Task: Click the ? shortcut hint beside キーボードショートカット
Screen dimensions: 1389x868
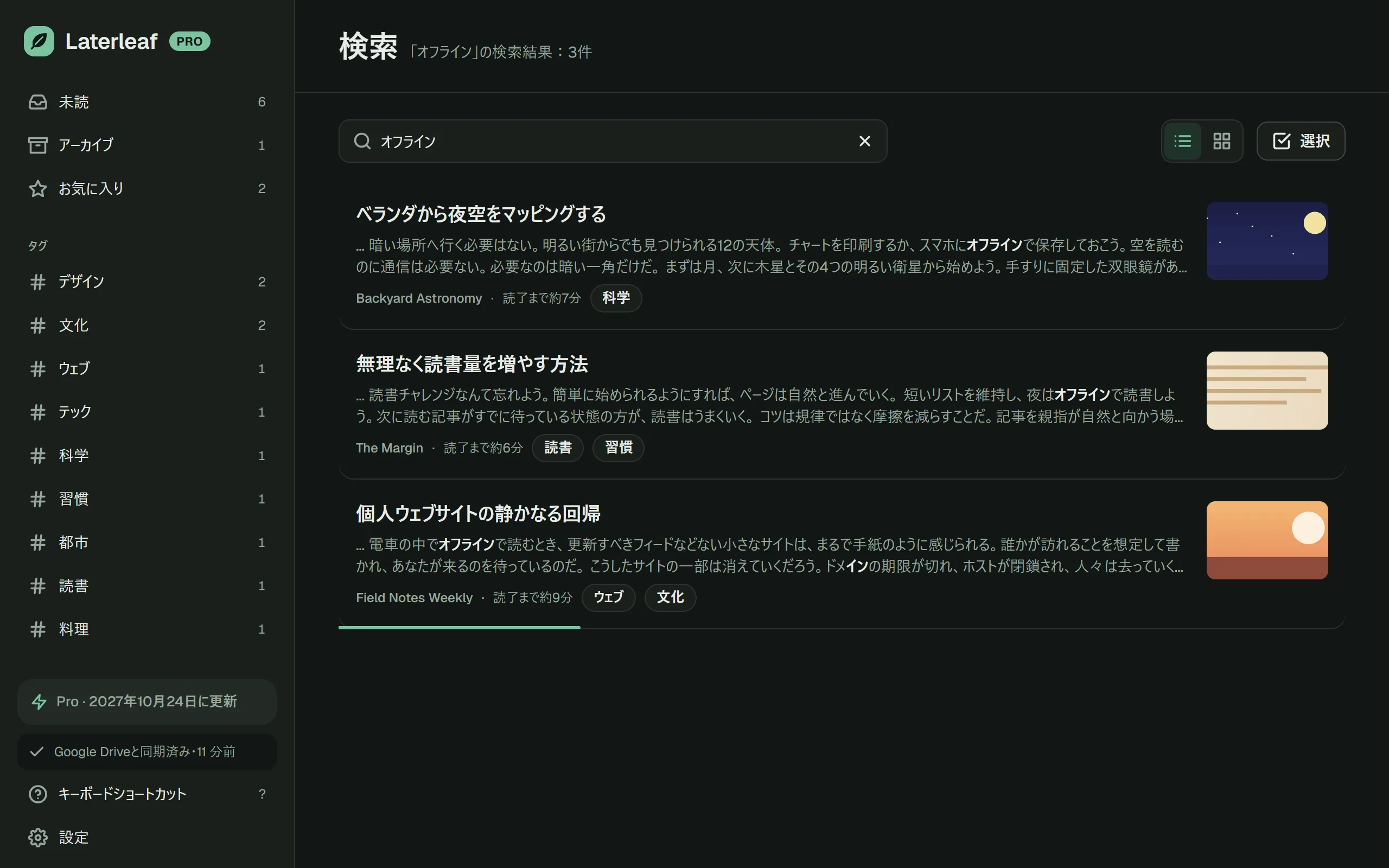Action: click(262, 794)
